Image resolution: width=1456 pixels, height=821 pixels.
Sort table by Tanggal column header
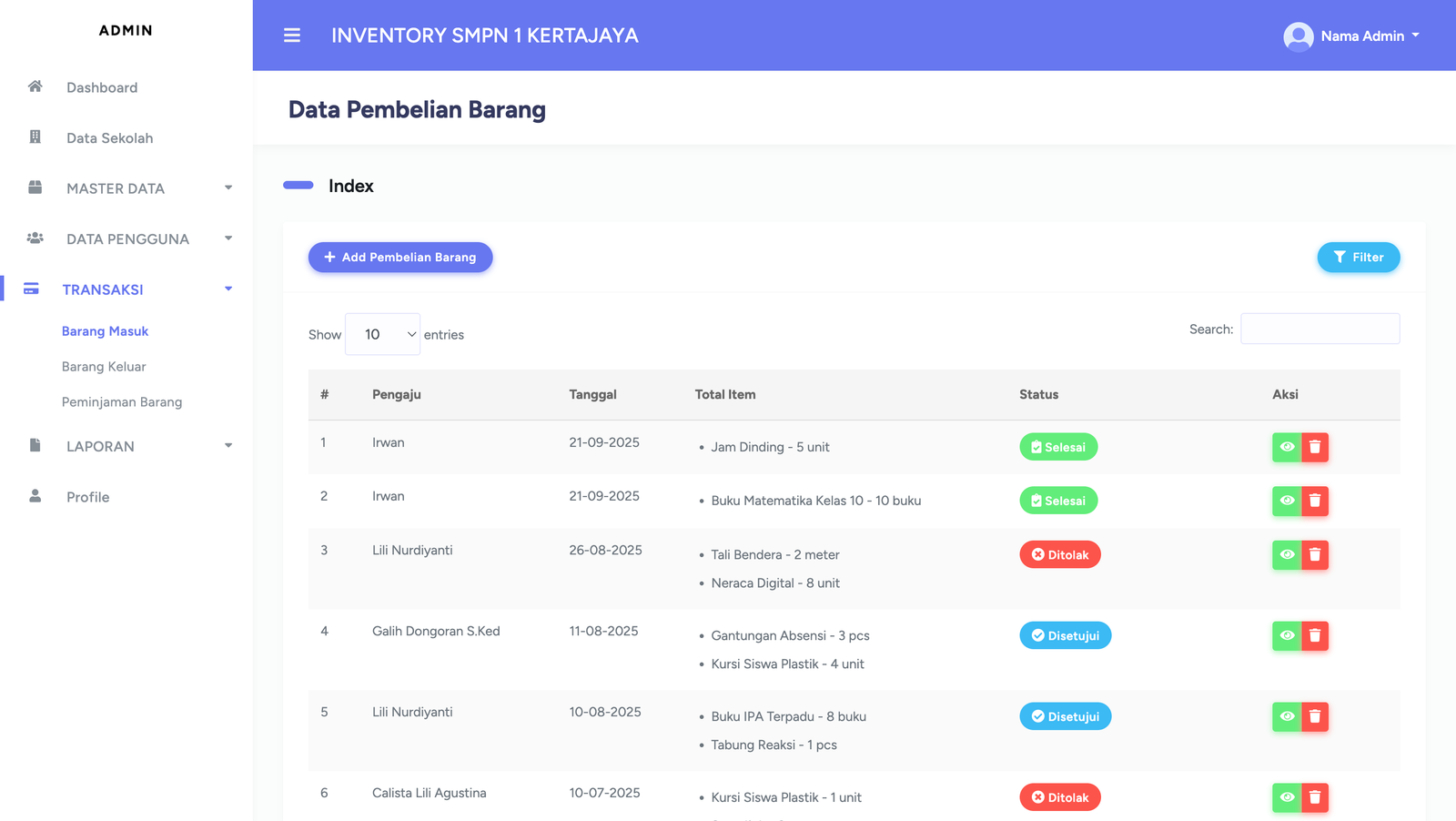pos(592,394)
